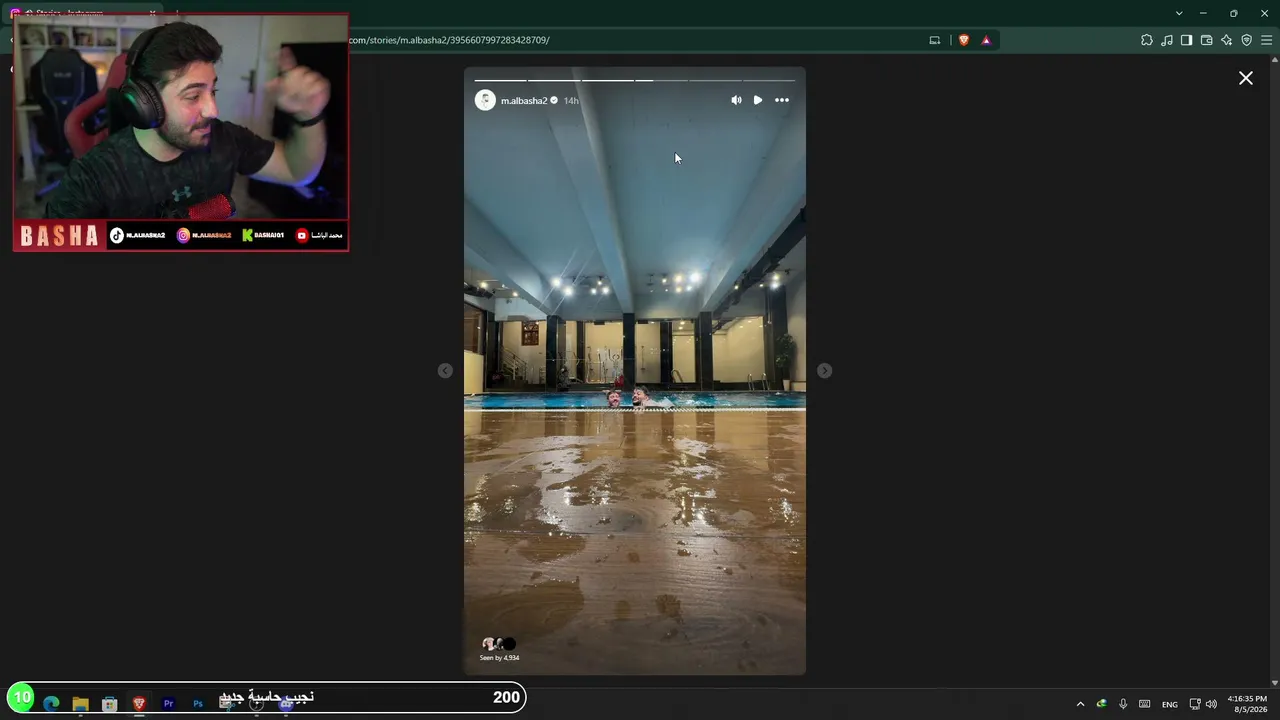Screen dimensions: 1280x720
Task: Click the Internet Download Manager tray icon
Action: point(1102,704)
